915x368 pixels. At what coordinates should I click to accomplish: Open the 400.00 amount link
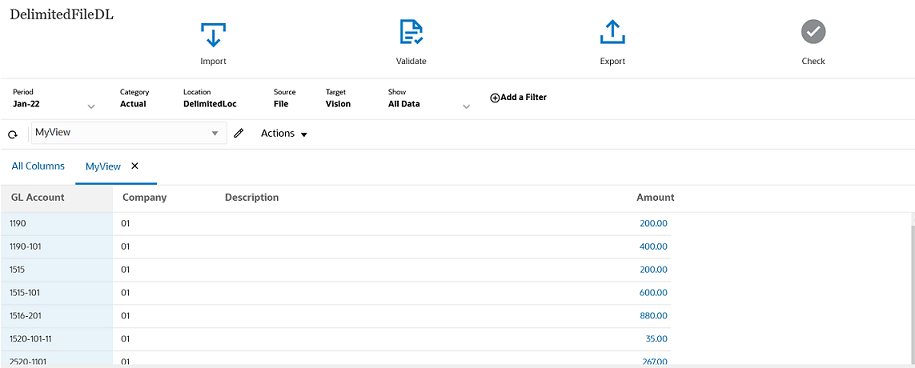click(x=654, y=247)
